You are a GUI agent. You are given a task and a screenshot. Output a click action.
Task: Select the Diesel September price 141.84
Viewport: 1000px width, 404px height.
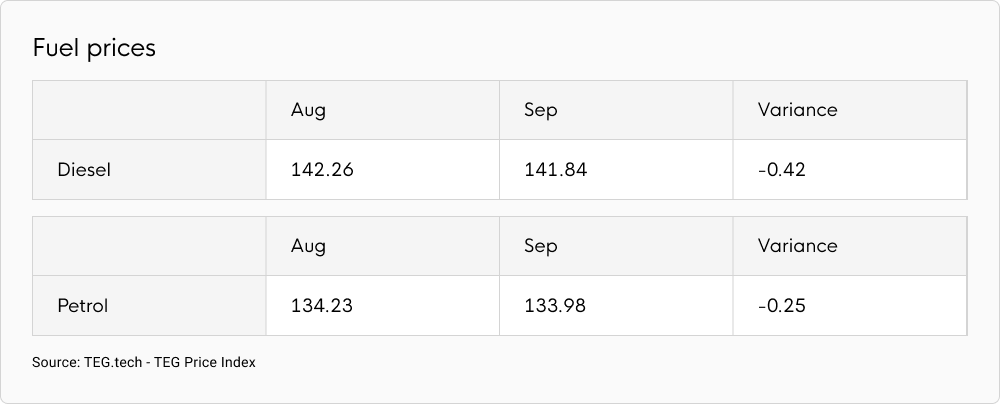555,170
